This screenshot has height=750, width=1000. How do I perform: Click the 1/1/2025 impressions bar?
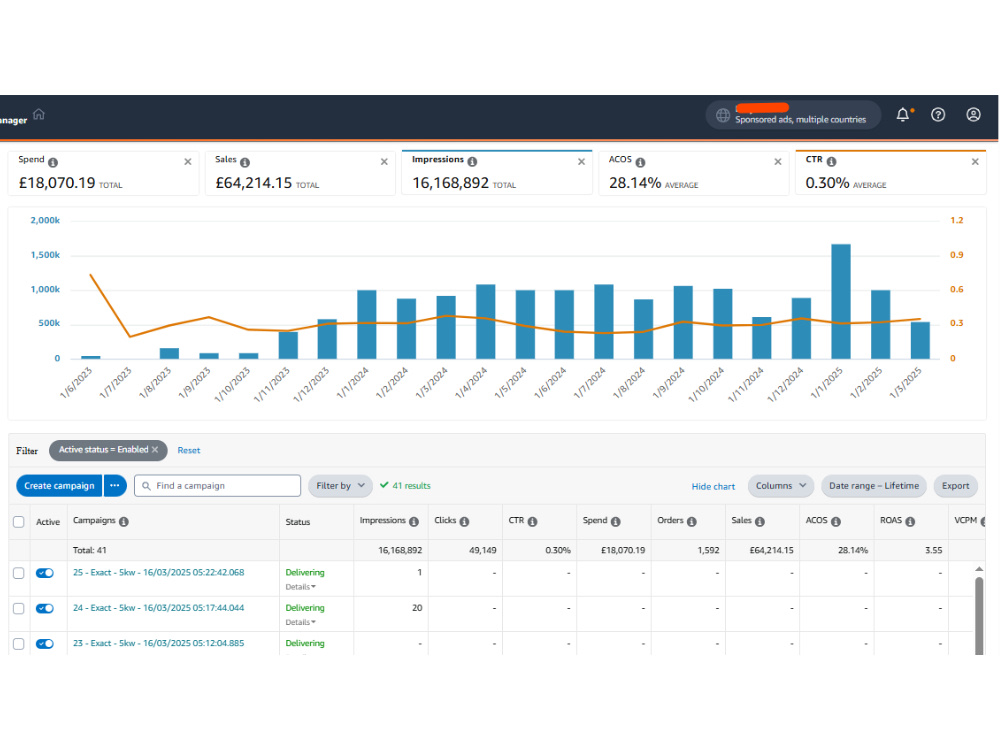tap(841, 301)
